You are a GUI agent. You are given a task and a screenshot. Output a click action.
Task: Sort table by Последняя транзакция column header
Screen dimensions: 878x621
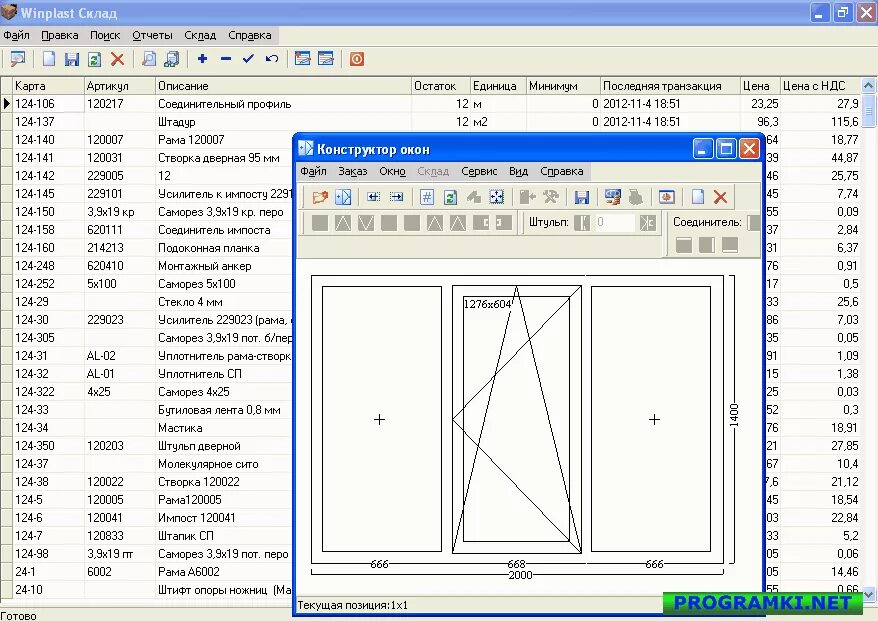pos(670,86)
